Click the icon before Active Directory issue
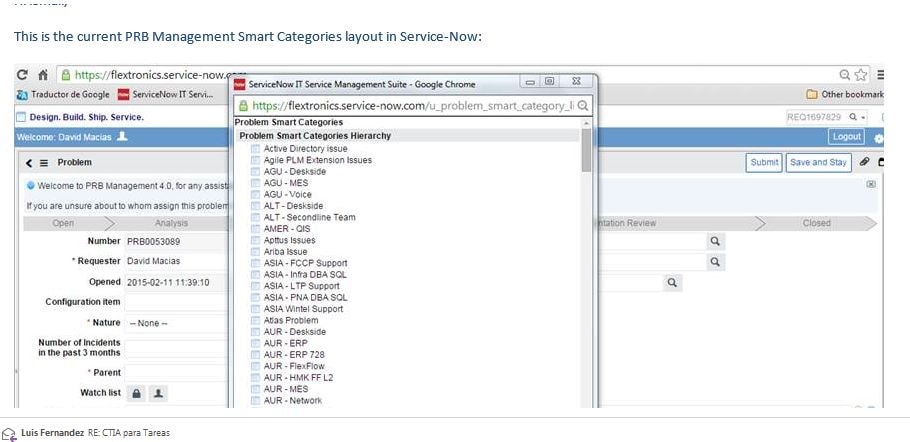Screen dimensions: 910x442 [x=255, y=149]
